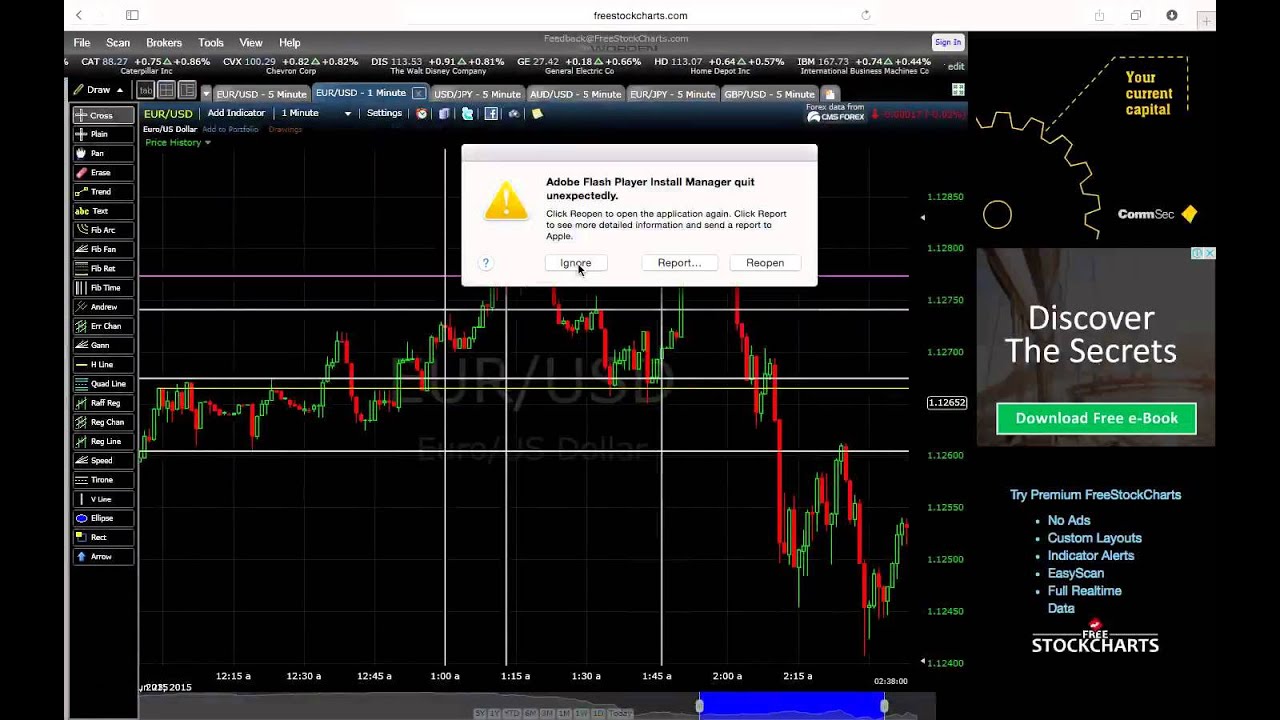This screenshot has height=720, width=1280.
Task: Click the browser address bar
Action: coord(640,15)
